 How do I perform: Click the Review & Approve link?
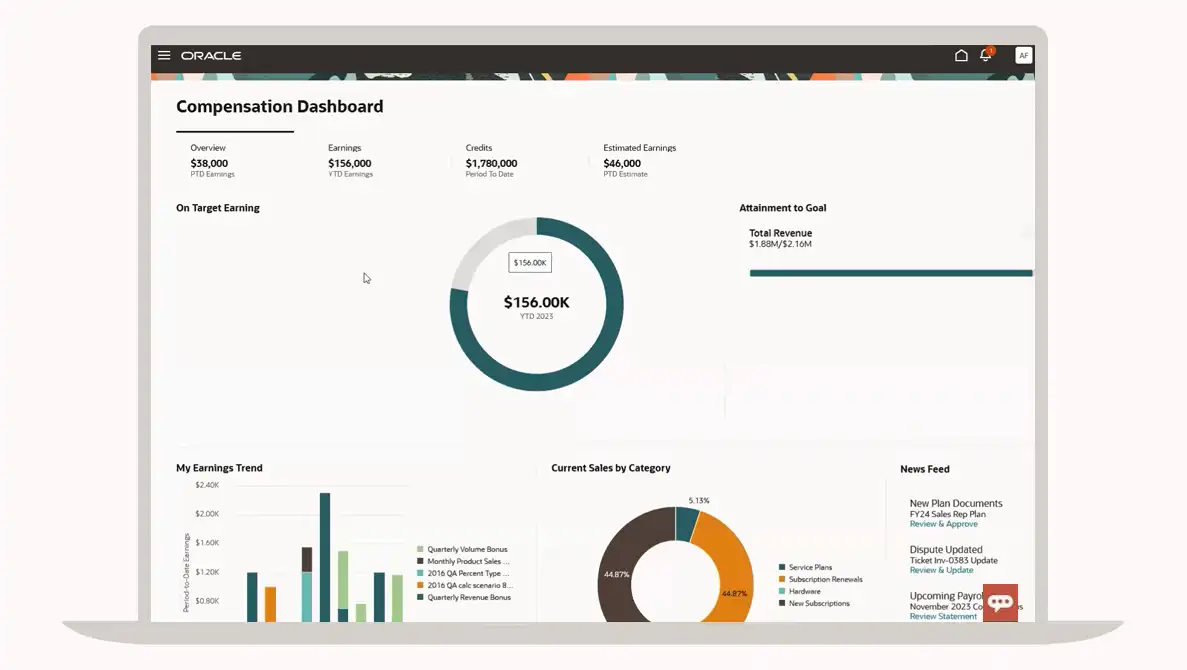pos(943,524)
